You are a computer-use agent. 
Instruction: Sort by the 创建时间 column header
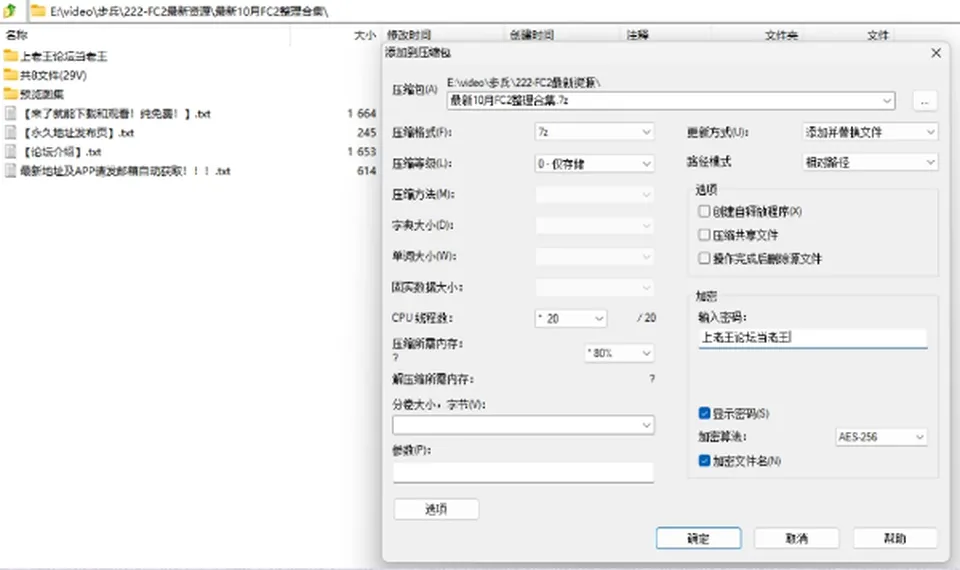click(x=532, y=35)
